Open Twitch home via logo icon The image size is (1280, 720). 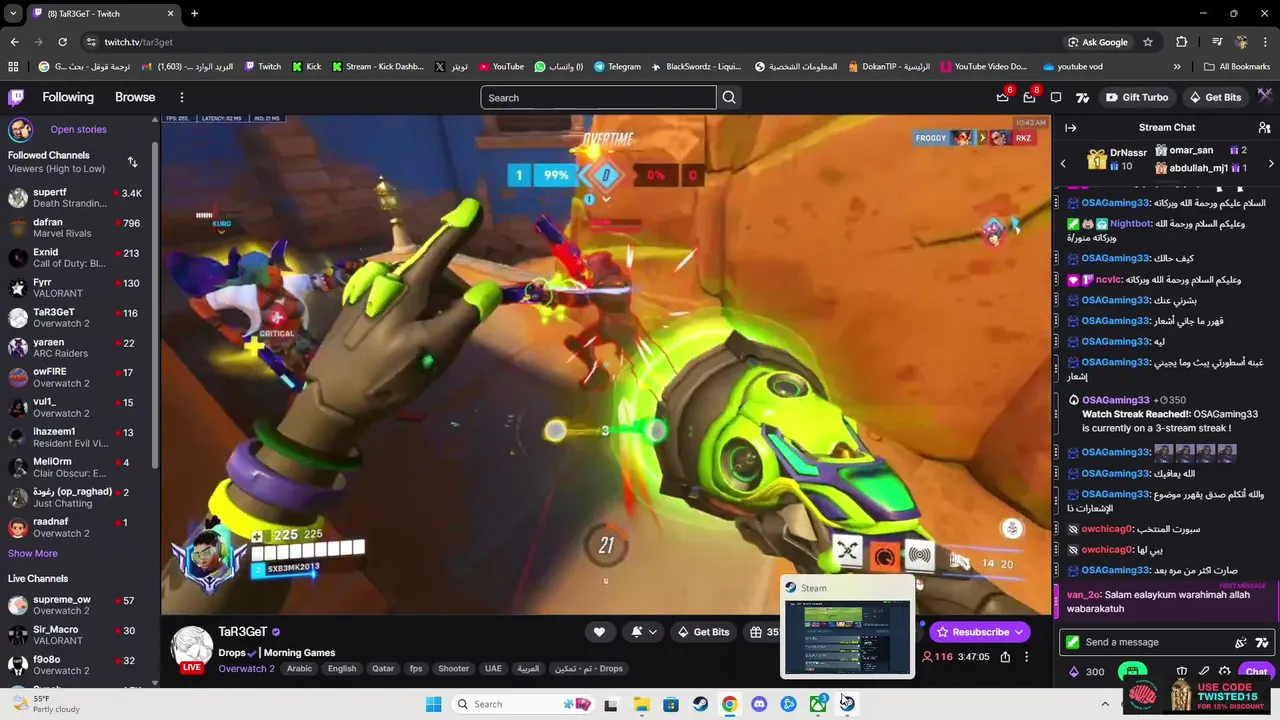(x=16, y=97)
